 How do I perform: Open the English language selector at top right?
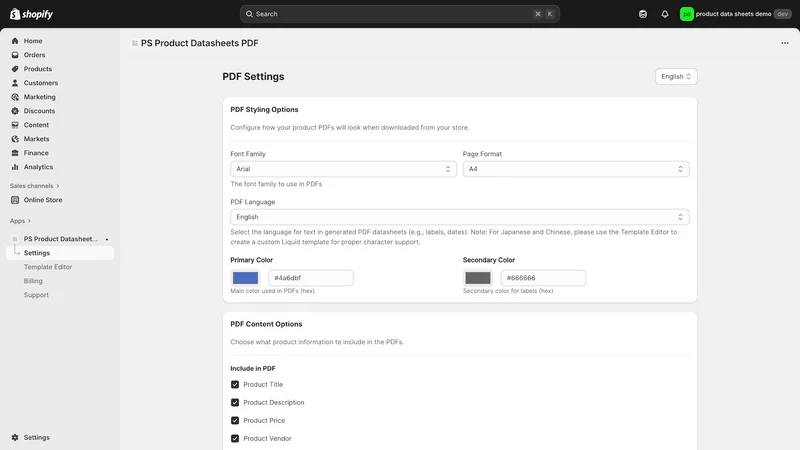(676, 77)
